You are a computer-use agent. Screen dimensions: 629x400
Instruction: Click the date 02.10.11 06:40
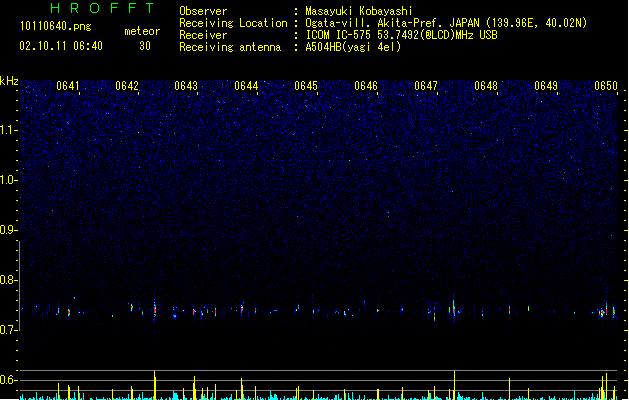pyautogui.click(x=61, y=46)
